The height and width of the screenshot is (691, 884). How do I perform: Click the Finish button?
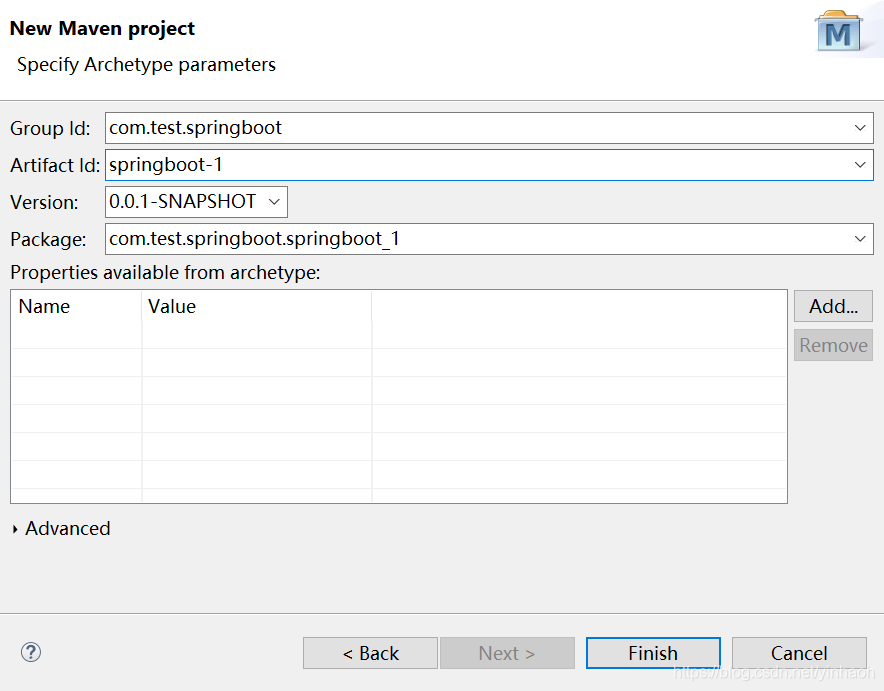coord(653,653)
